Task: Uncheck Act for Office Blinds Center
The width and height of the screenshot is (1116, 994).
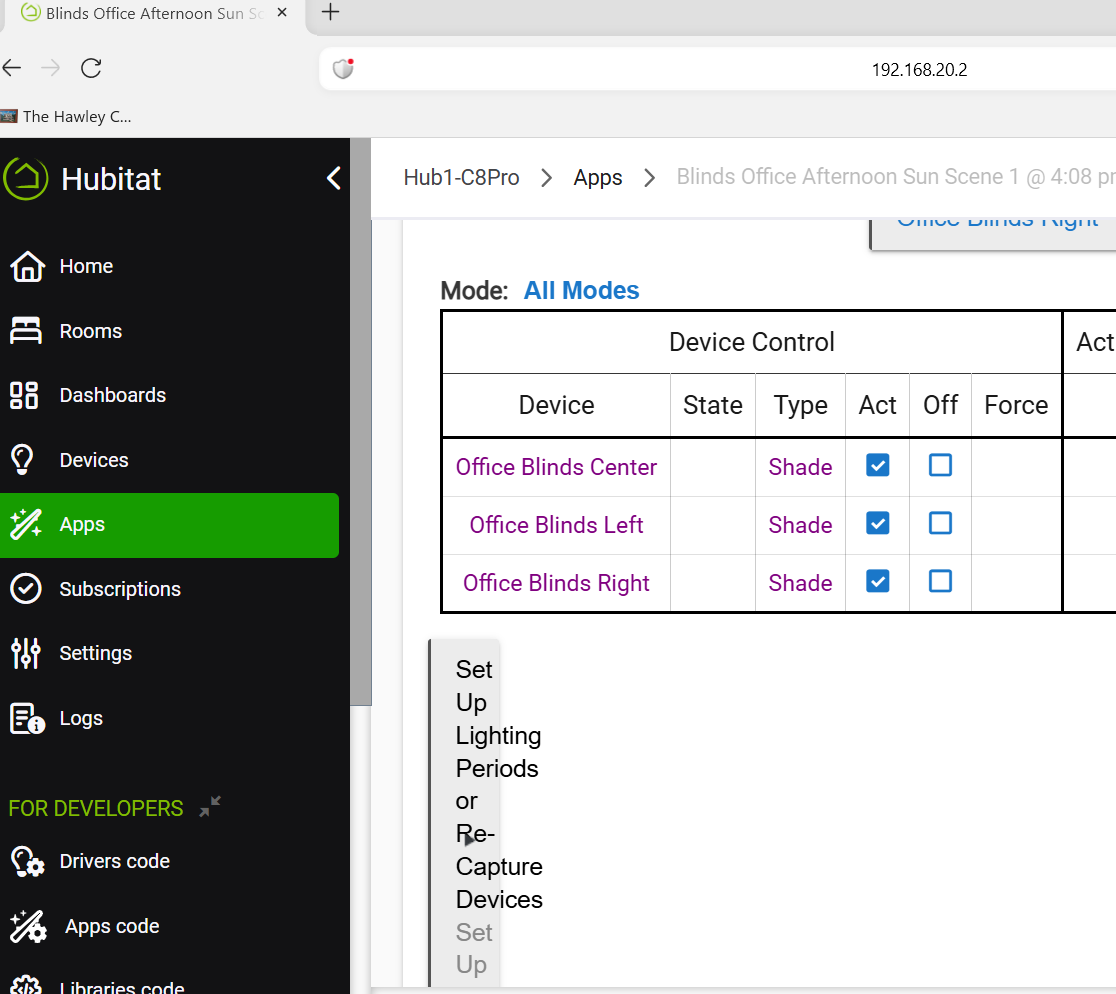Action: click(x=877, y=465)
